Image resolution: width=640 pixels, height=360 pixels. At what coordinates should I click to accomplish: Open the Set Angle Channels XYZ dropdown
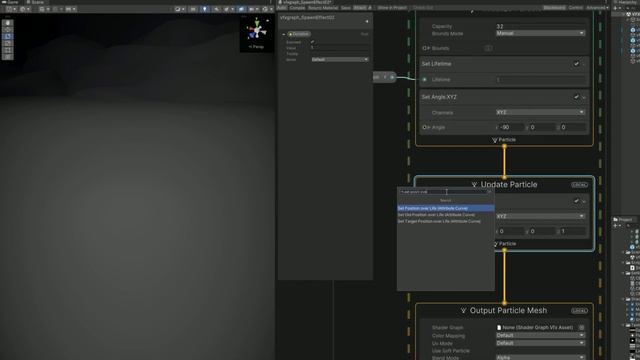click(x=540, y=112)
